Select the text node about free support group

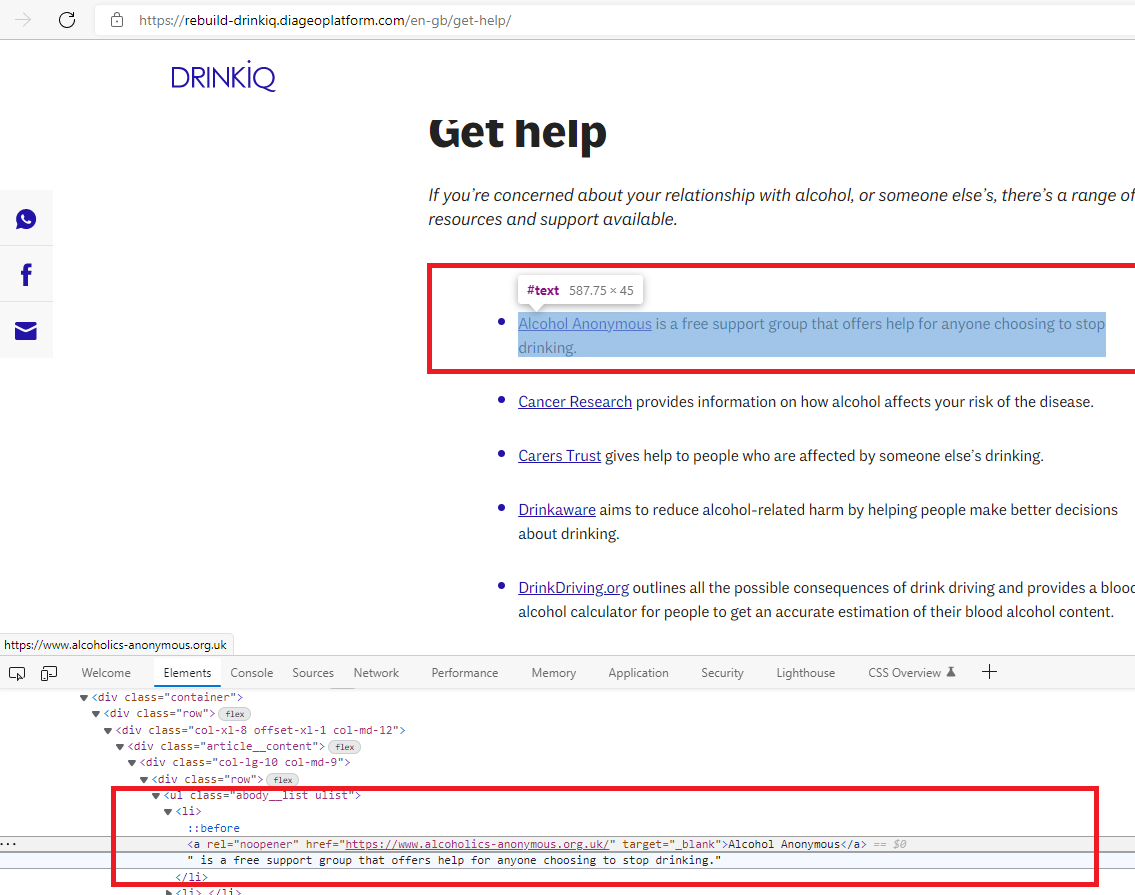[455, 860]
